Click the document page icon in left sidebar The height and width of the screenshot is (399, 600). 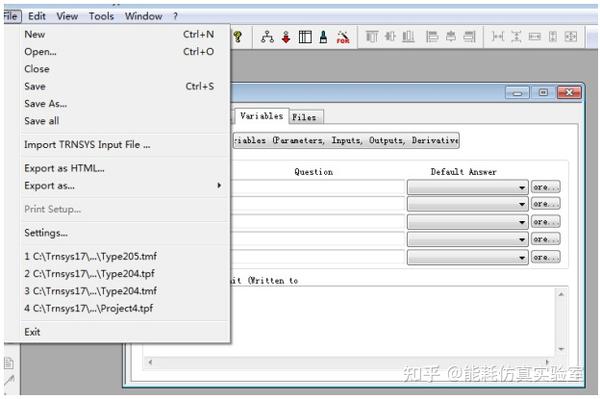point(9,363)
